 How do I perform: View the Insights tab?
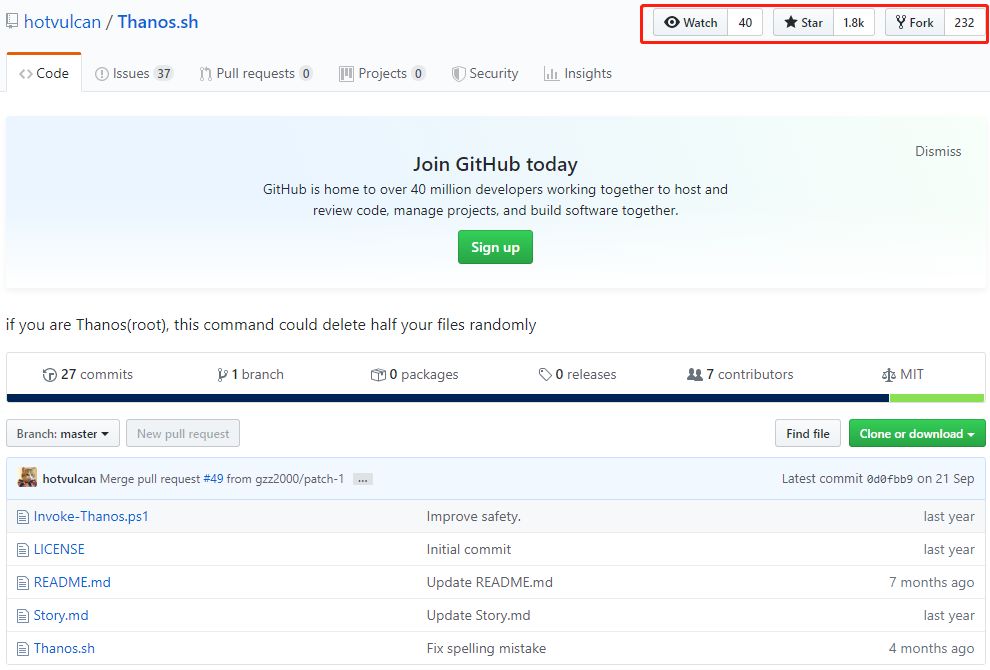tap(578, 73)
